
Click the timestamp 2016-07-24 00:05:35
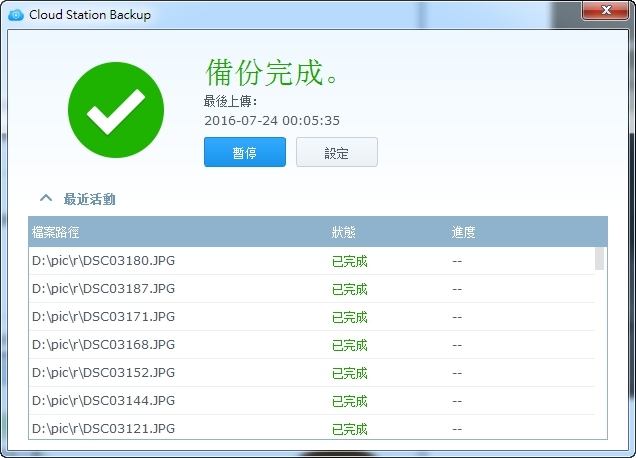272,120
